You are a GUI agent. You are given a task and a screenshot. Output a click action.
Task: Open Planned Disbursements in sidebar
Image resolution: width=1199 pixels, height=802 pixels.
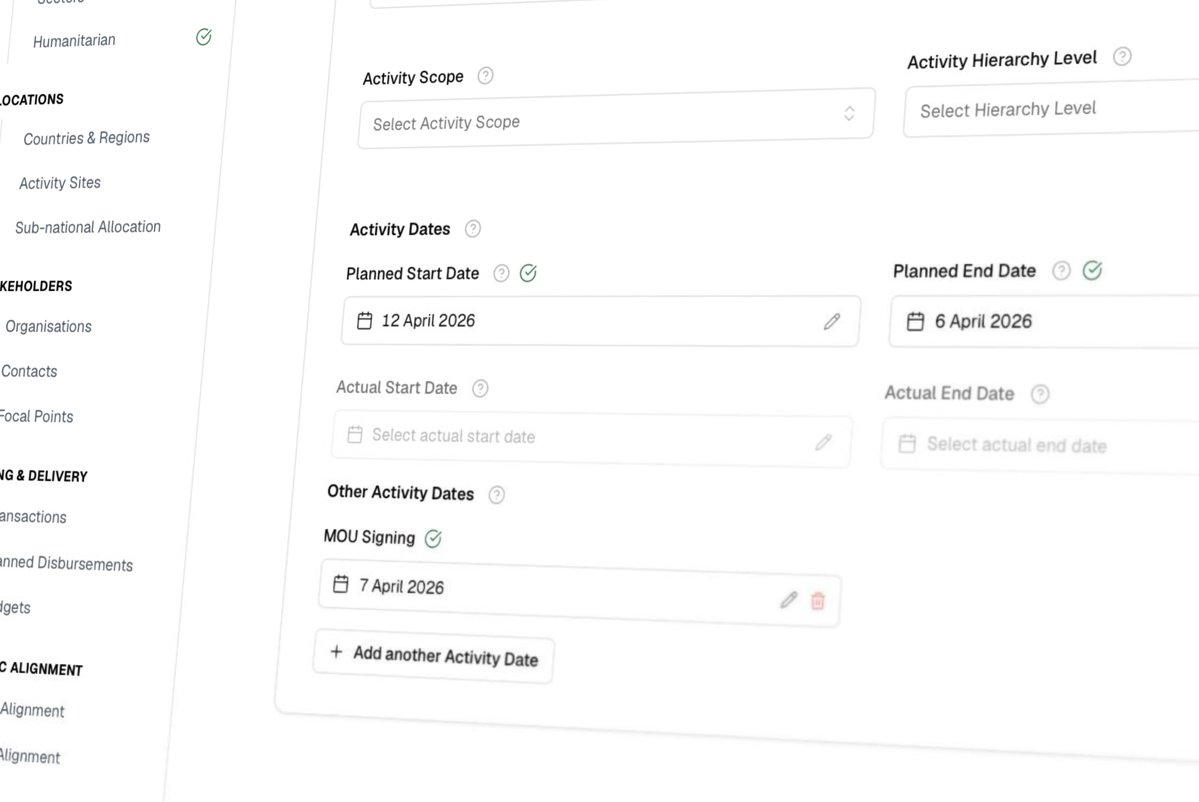[x=66, y=563]
